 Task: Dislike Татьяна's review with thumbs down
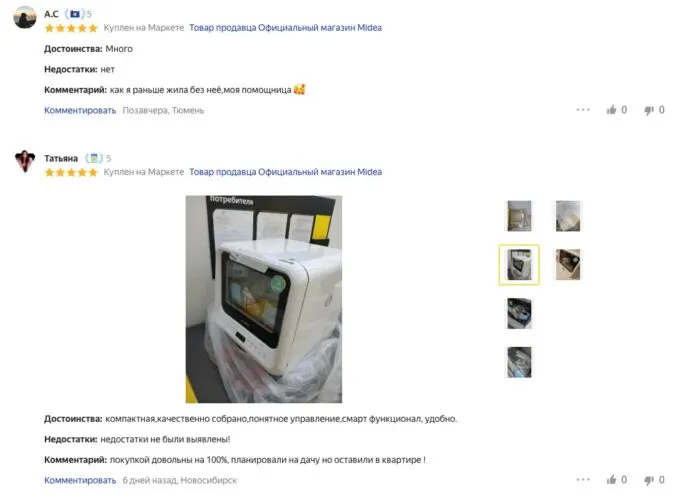(649, 480)
